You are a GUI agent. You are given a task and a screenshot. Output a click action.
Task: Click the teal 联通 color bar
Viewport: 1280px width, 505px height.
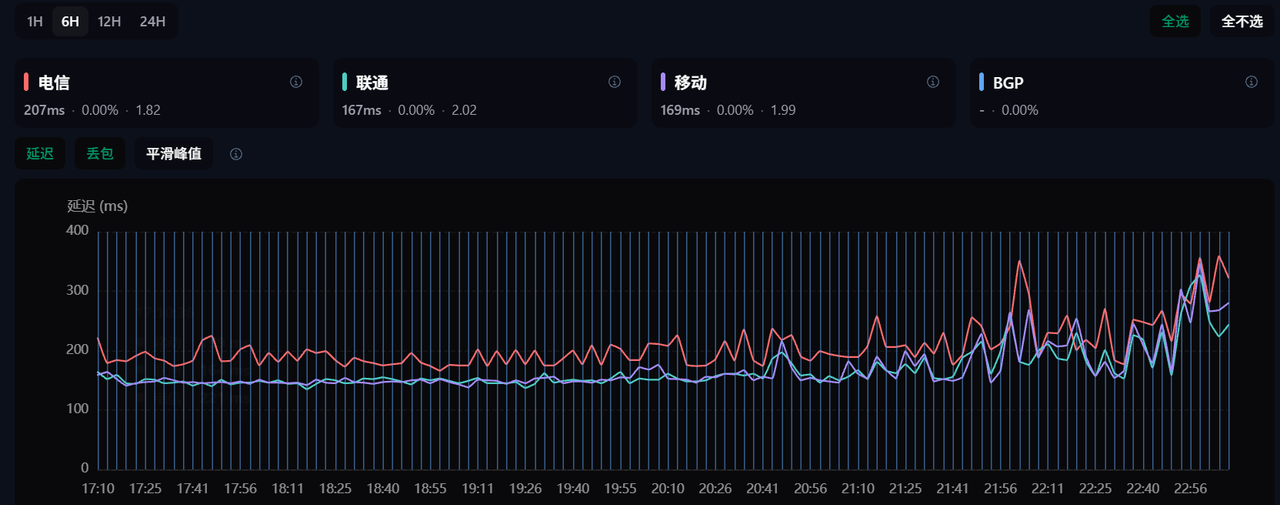point(345,82)
